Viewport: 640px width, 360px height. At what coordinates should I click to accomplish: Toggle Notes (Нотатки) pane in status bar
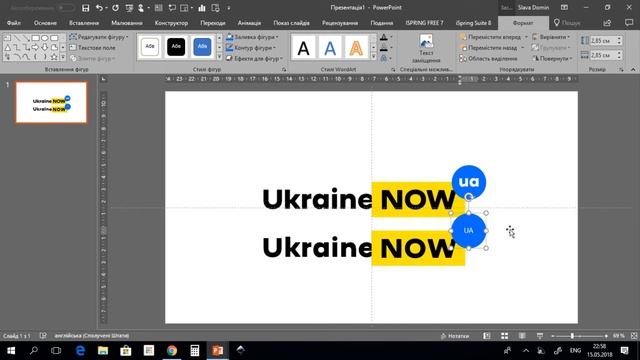[455, 336]
